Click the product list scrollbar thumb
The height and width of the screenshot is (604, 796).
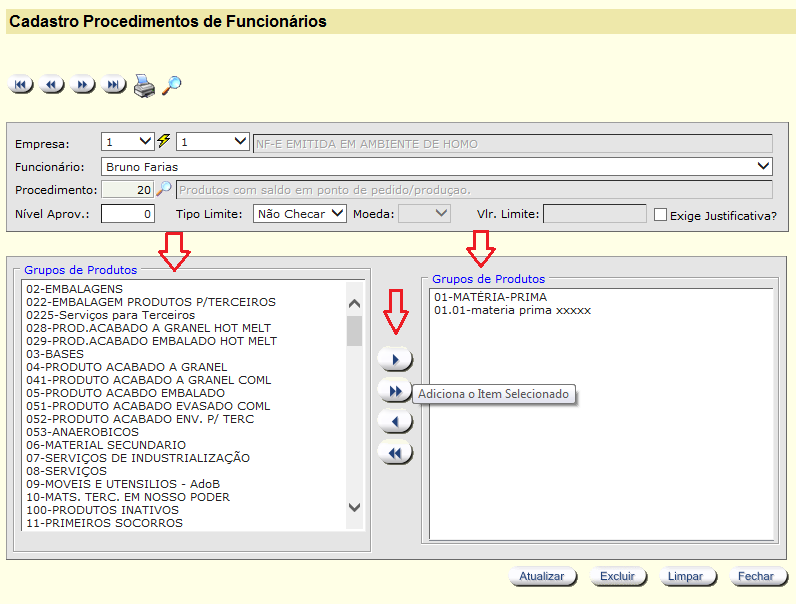354,331
